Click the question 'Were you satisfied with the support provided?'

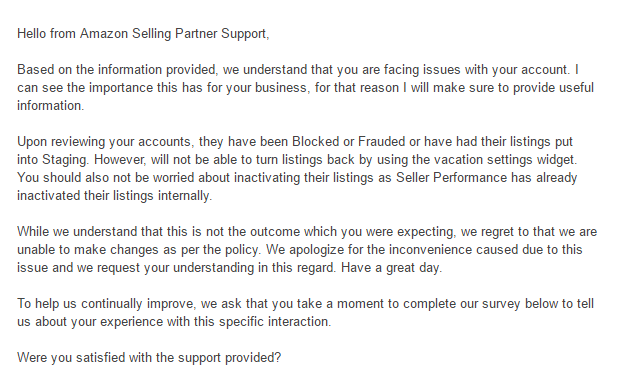click(x=149, y=357)
